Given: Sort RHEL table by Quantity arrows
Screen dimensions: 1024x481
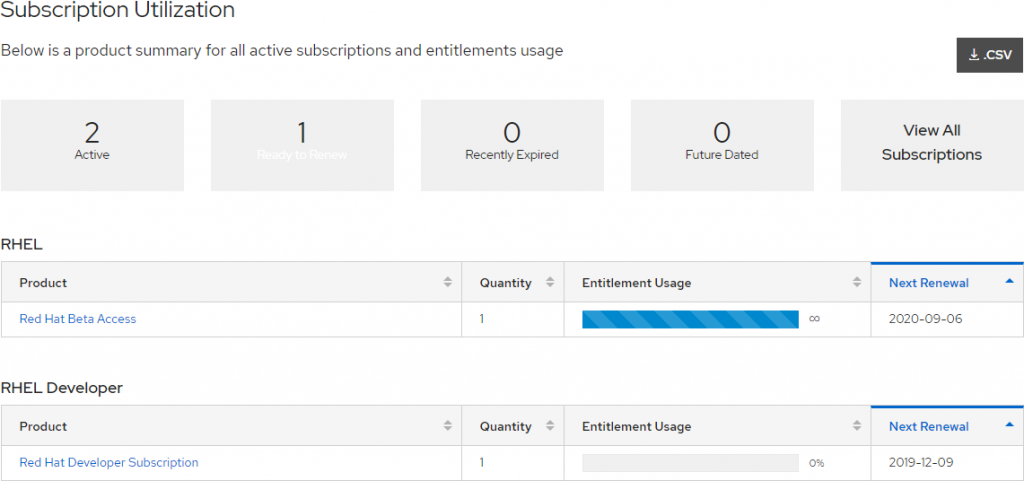Looking at the screenshot, I should pyautogui.click(x=549, y=283).
